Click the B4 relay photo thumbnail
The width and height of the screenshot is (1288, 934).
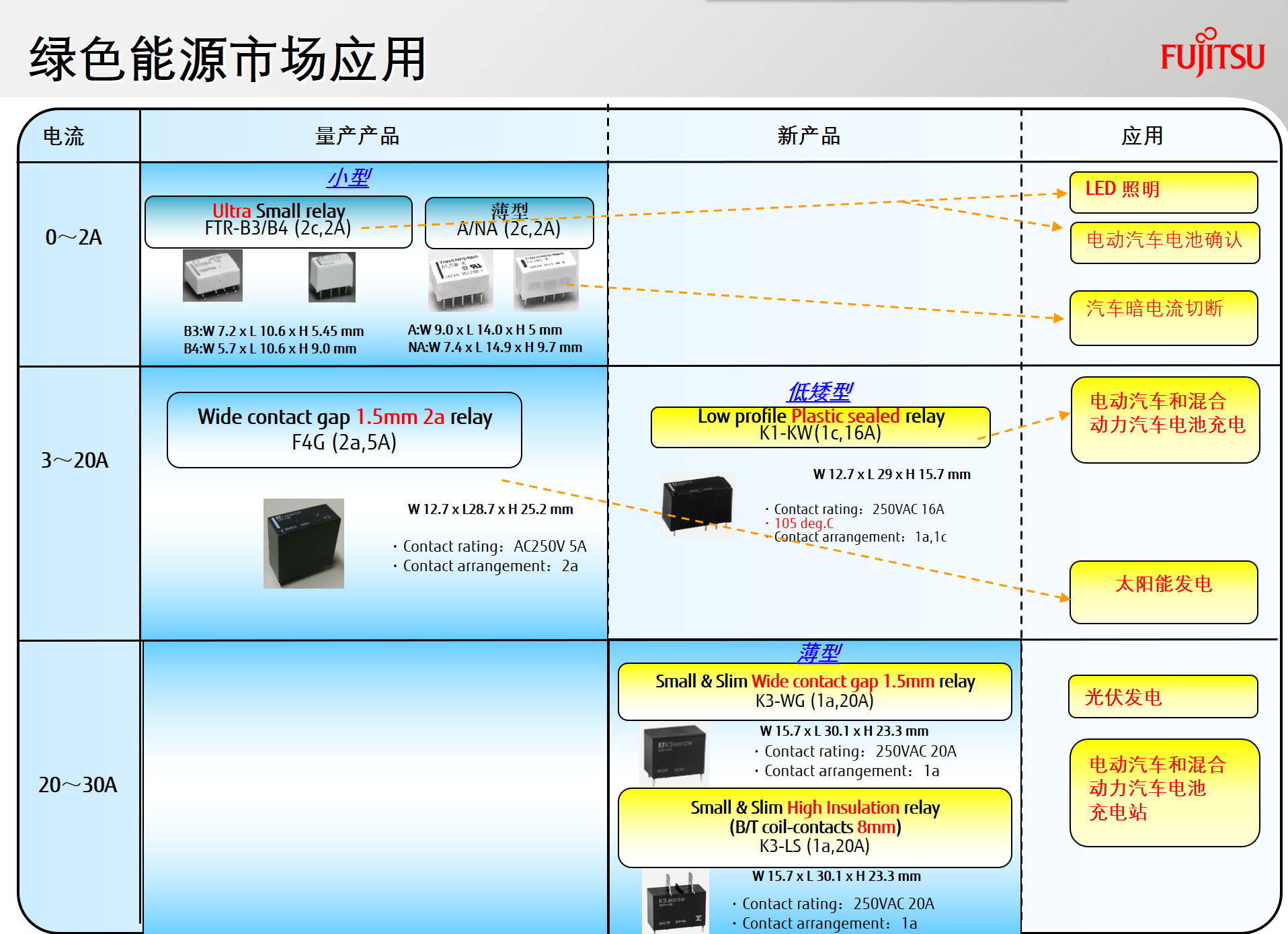(332, 277)
